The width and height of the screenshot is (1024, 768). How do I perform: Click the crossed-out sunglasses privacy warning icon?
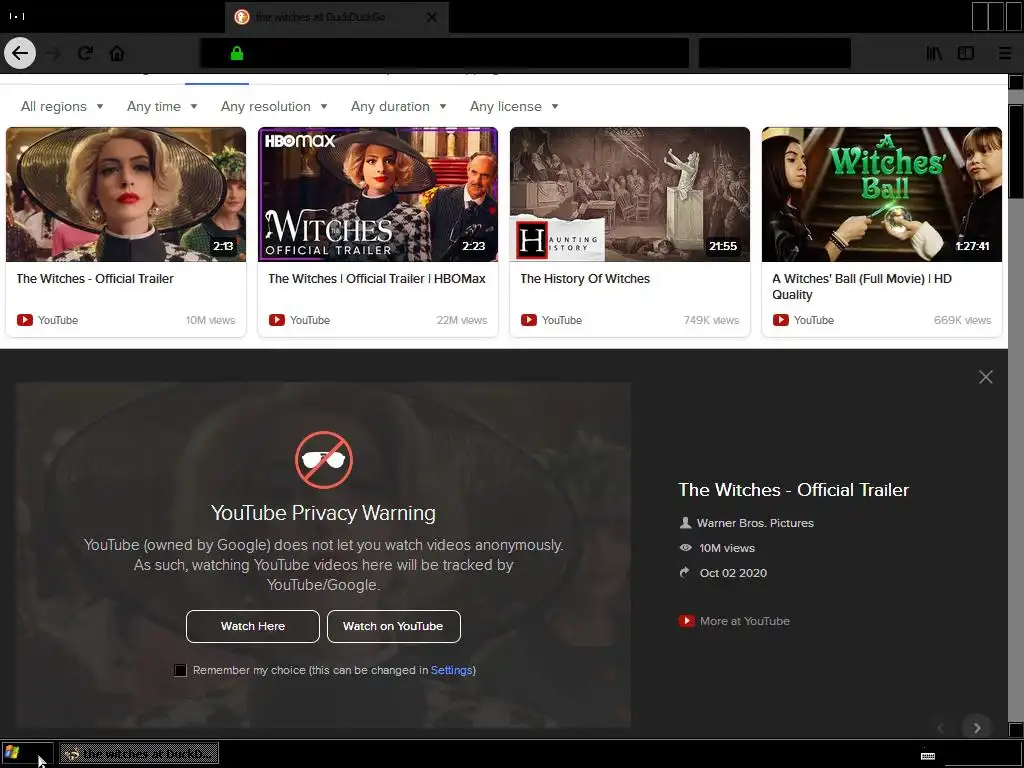[324, 460]
